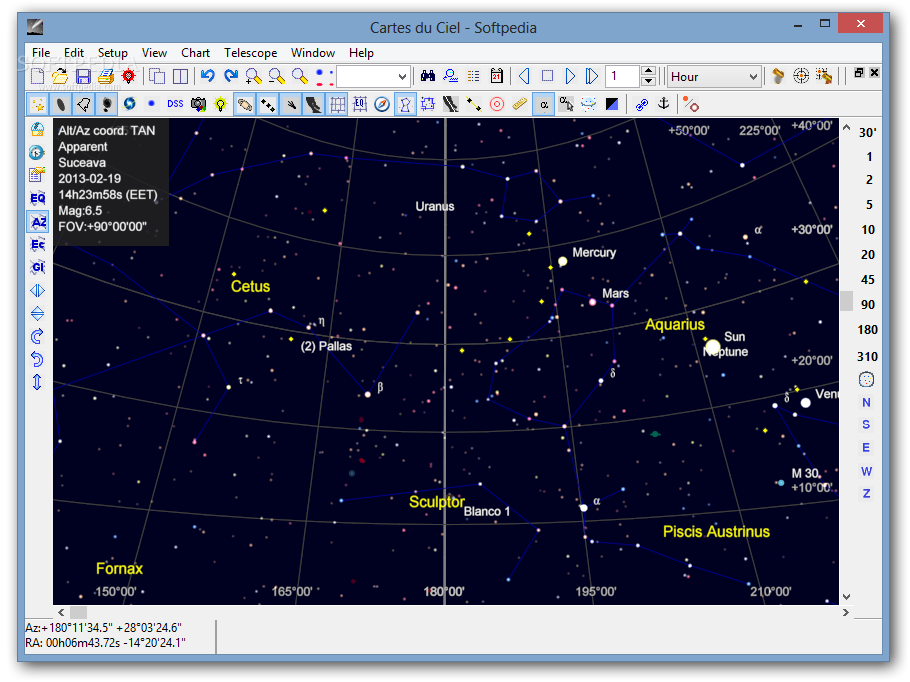Toggle star display in the object toolbar
The height and width of the screenshot is (682, 910).
point(37,104)
